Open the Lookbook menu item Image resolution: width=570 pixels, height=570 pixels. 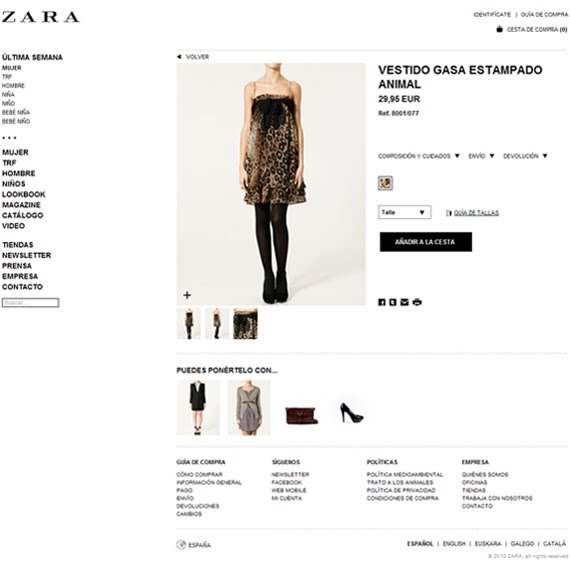(24, 194)
